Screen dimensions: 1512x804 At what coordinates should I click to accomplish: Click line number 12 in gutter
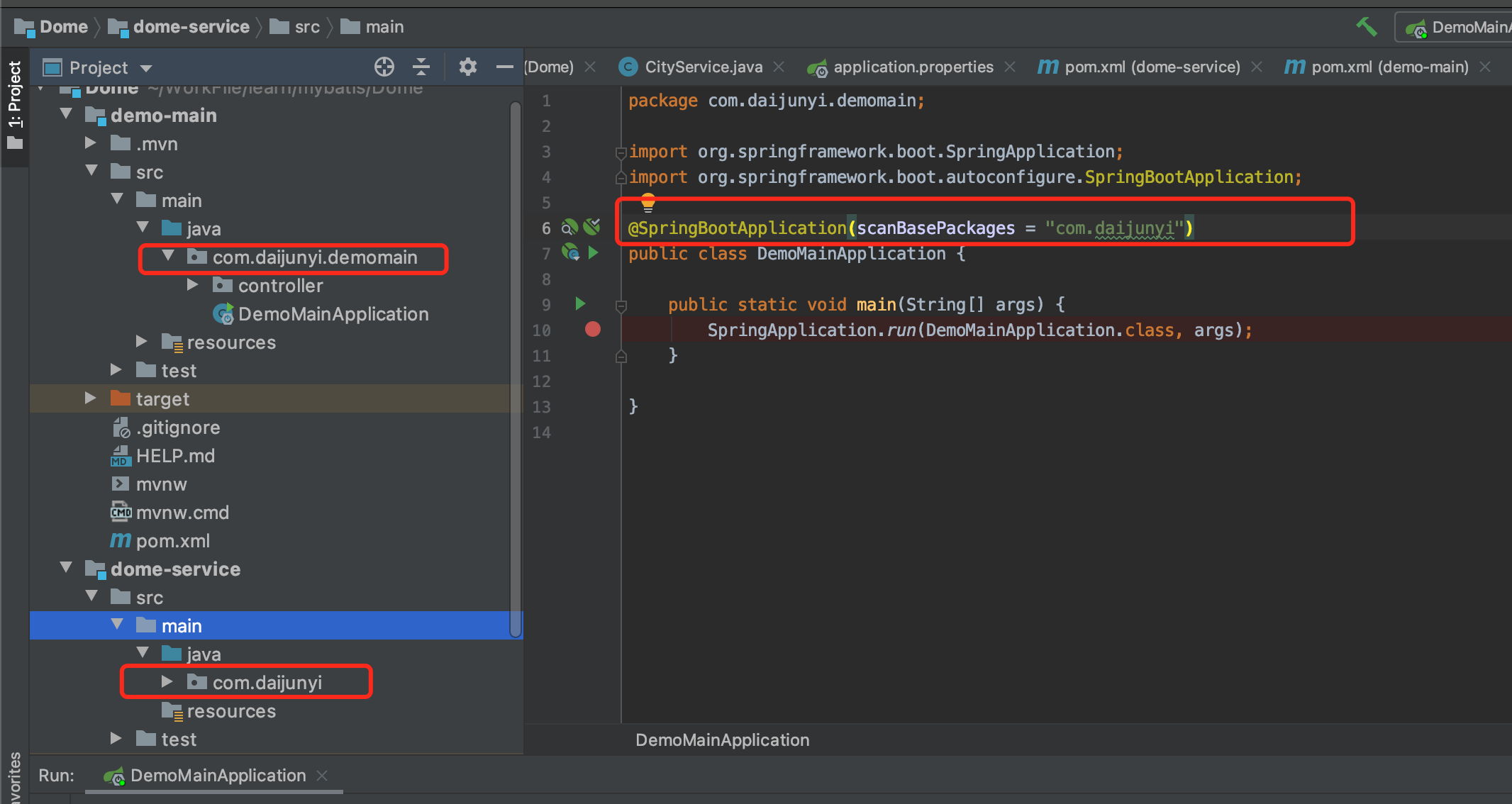point(541,381)
